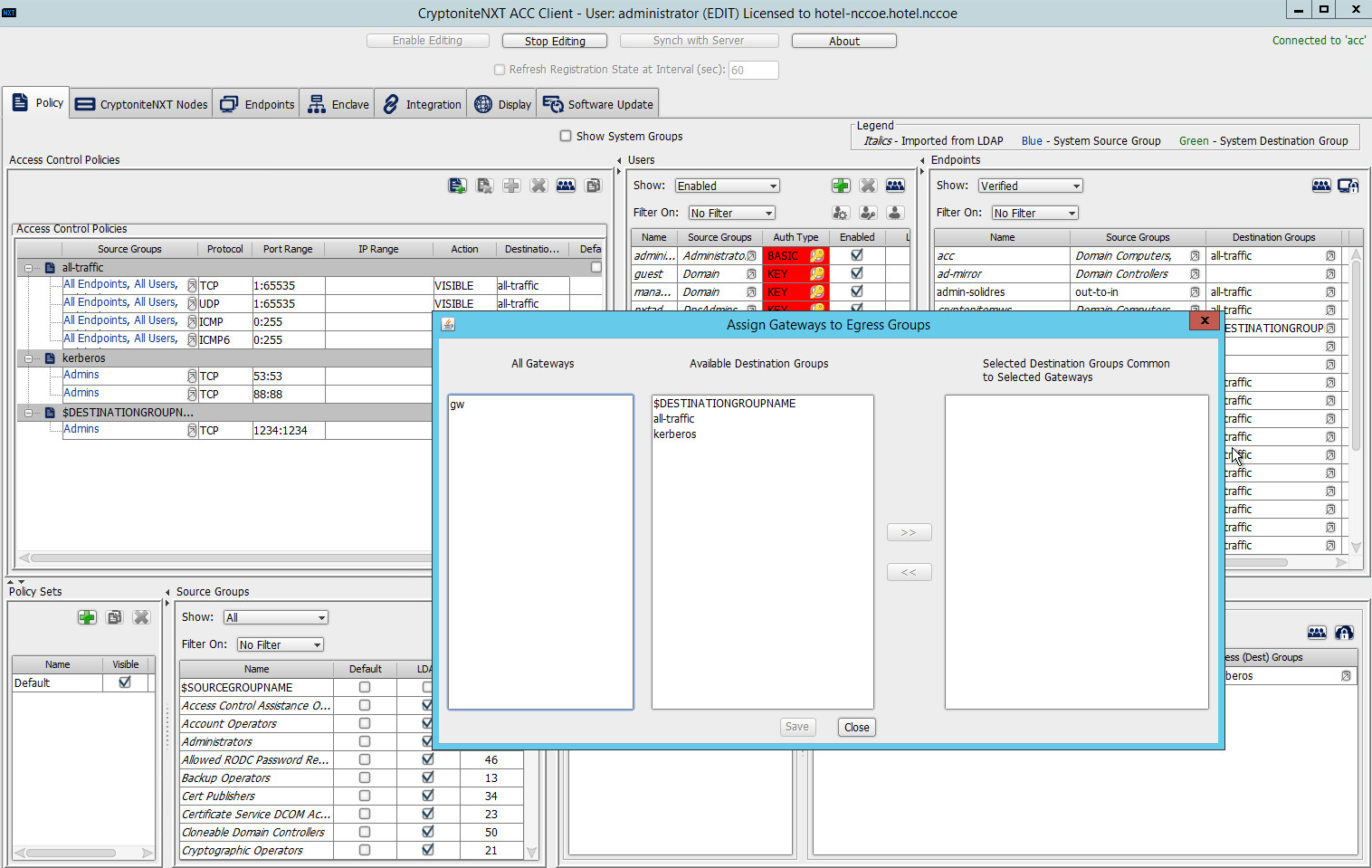Click Endpoints table horizontal scrollbar thumb
1372x868 pixels.
[1256, 562]
